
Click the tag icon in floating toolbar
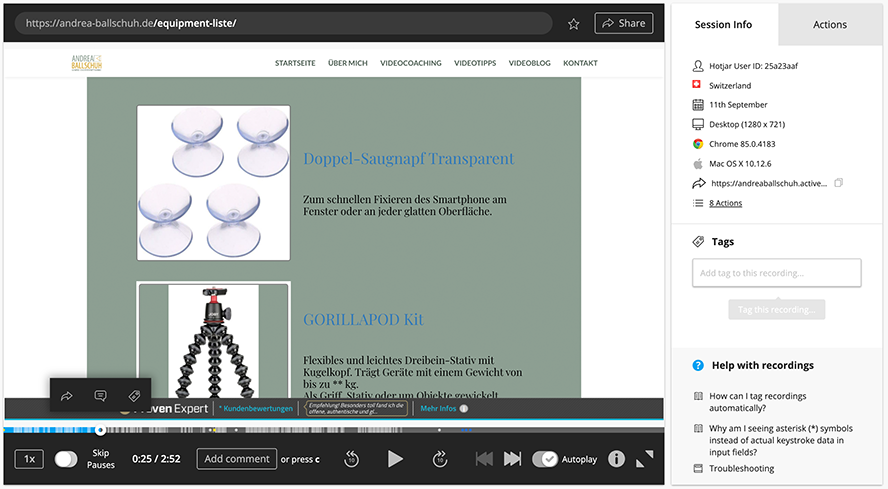click(x=134, y=396)
